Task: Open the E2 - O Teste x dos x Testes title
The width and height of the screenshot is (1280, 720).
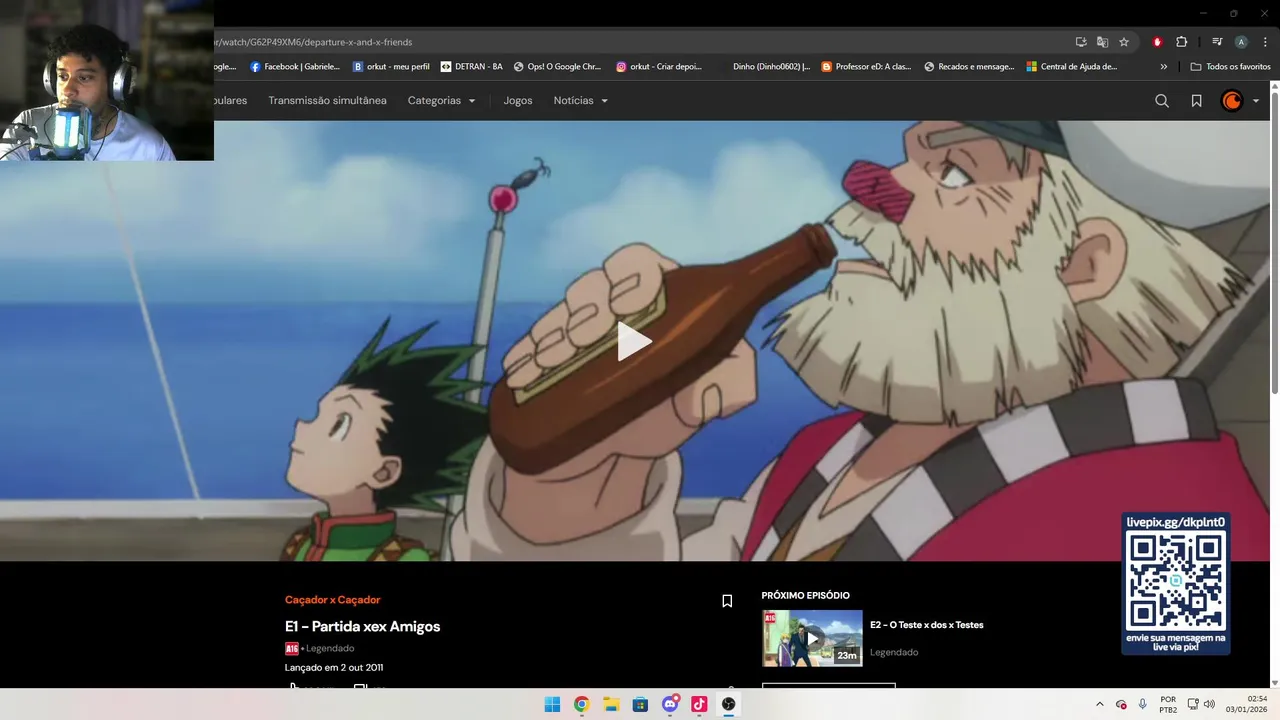Action: click(926, 625)
